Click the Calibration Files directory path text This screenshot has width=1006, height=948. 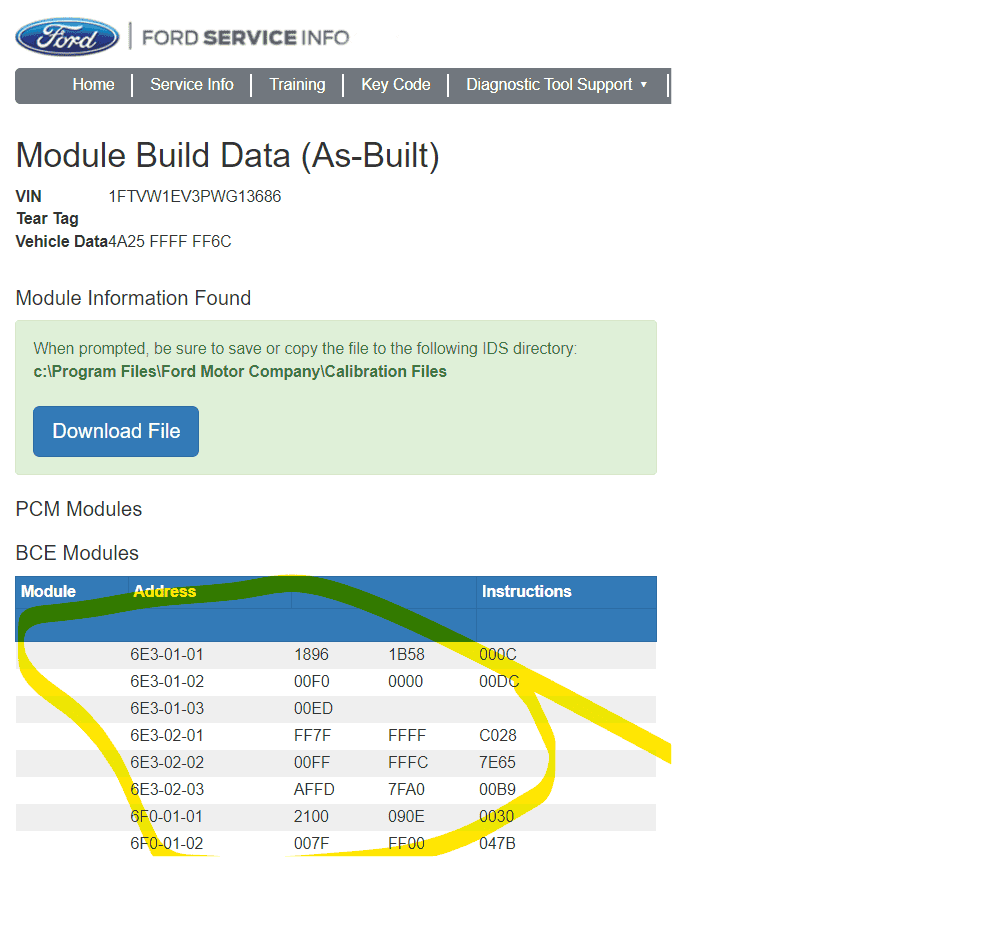click(x=240, y=372)
